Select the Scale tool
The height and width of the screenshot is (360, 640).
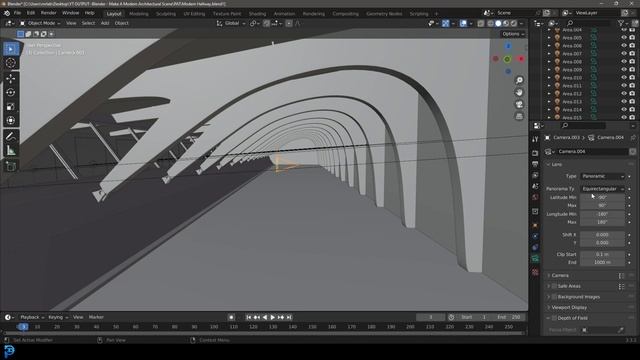click(x=11, y=107)
